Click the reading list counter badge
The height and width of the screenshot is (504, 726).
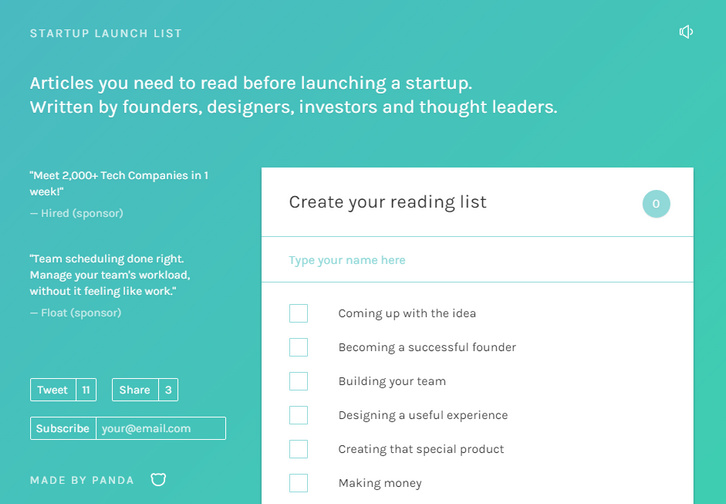(656, 204)
